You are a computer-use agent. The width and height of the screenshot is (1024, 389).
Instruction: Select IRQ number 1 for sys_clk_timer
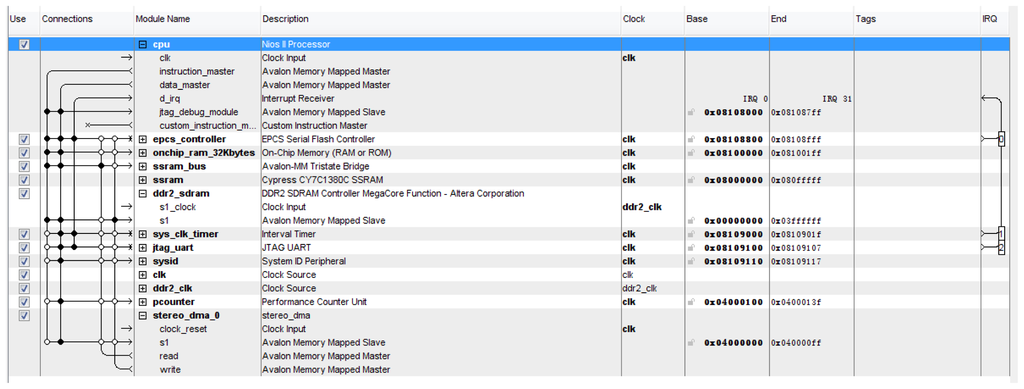[x=1001, y=234]
